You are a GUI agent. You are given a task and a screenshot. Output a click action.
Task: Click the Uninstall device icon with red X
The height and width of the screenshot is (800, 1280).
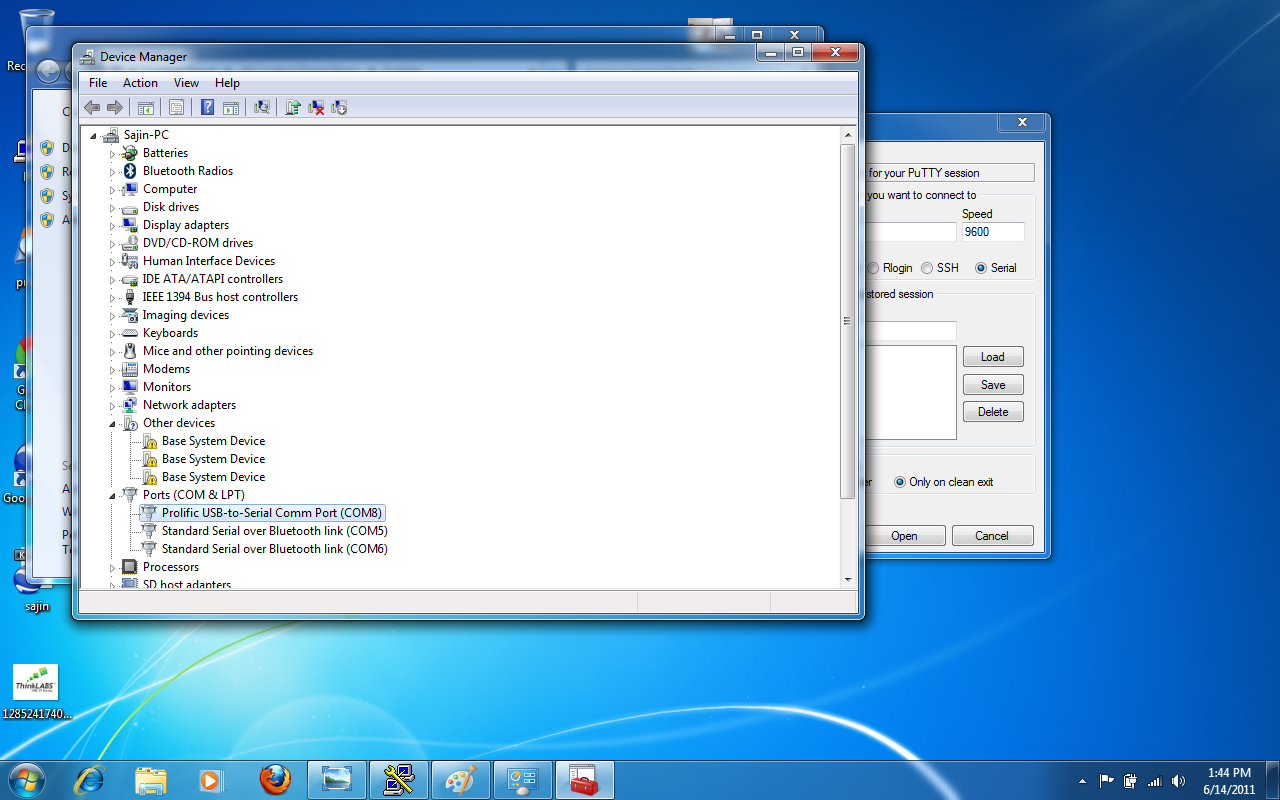pyautogui.click(x=316, y=108)
